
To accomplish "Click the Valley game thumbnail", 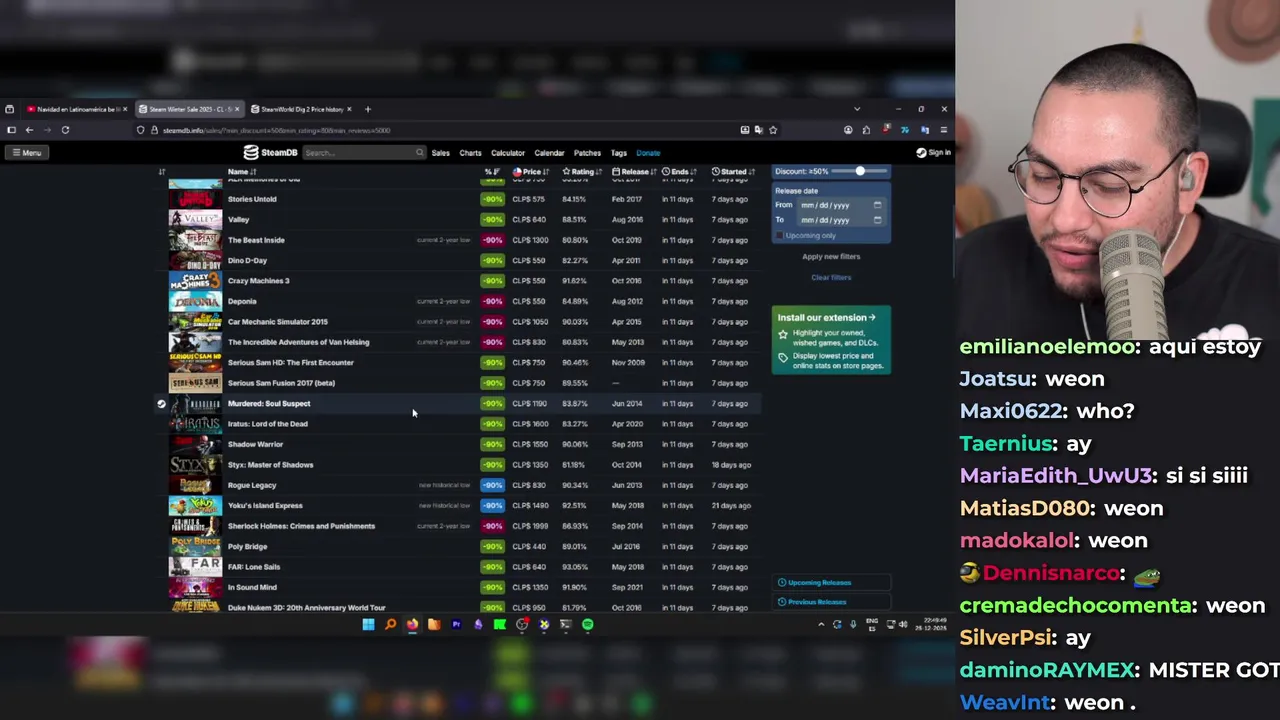I will coord(195,220).
